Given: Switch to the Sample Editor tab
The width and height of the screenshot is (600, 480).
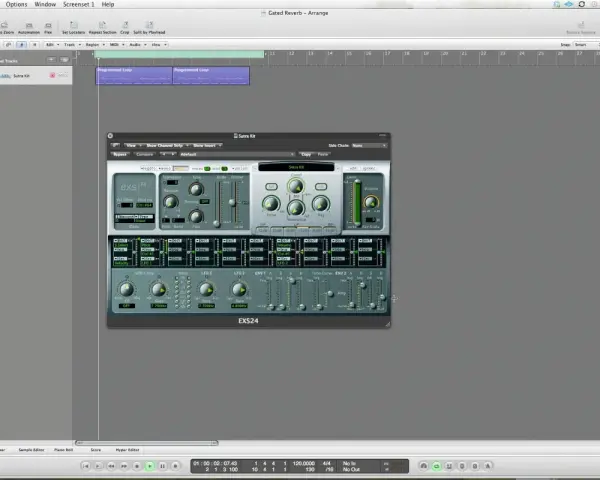Looking at the screenshot, I should click(x=31, y=450).
